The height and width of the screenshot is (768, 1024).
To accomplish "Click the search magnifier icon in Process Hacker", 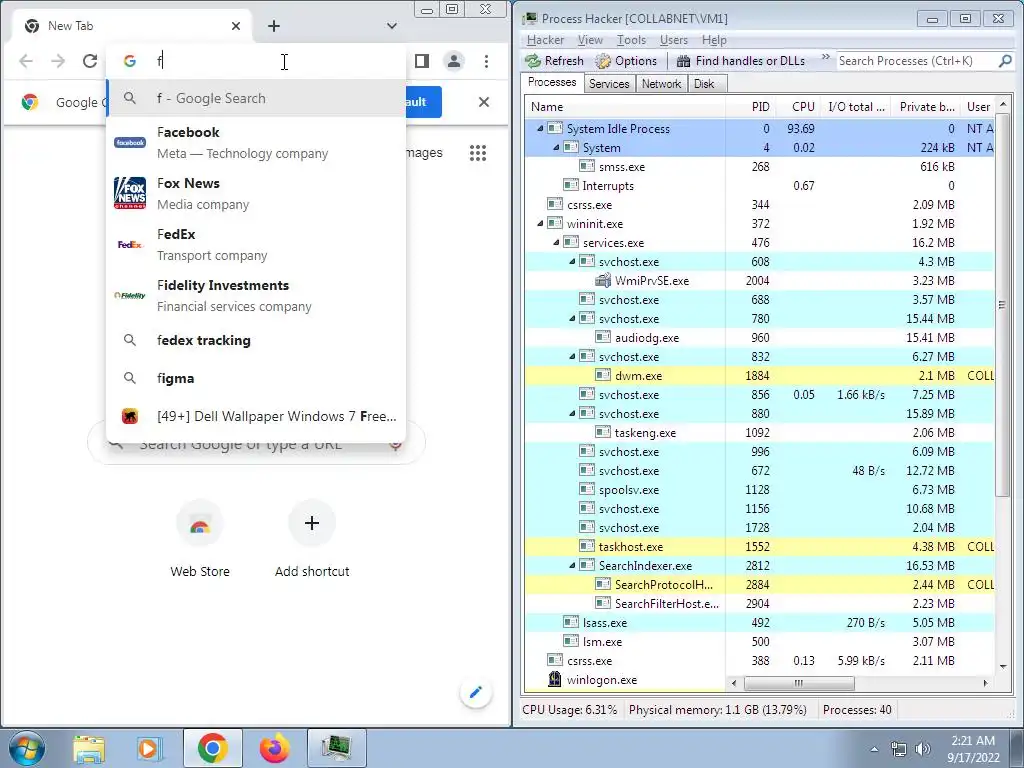I will coord(1005,61).
